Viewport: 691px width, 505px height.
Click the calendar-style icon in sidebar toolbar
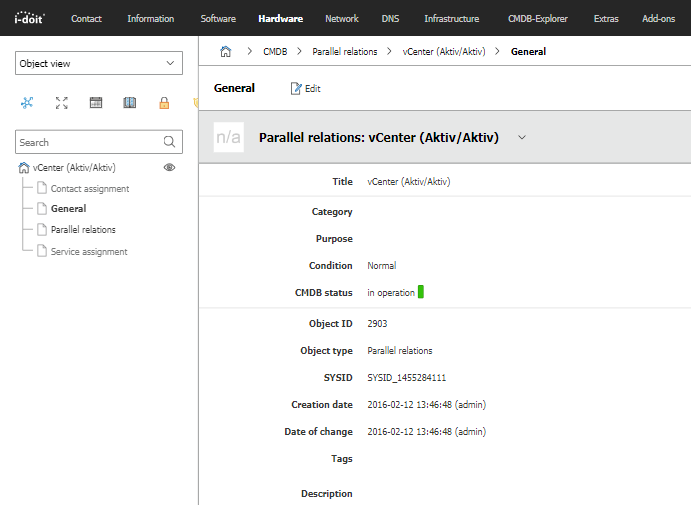coord(96,103)
